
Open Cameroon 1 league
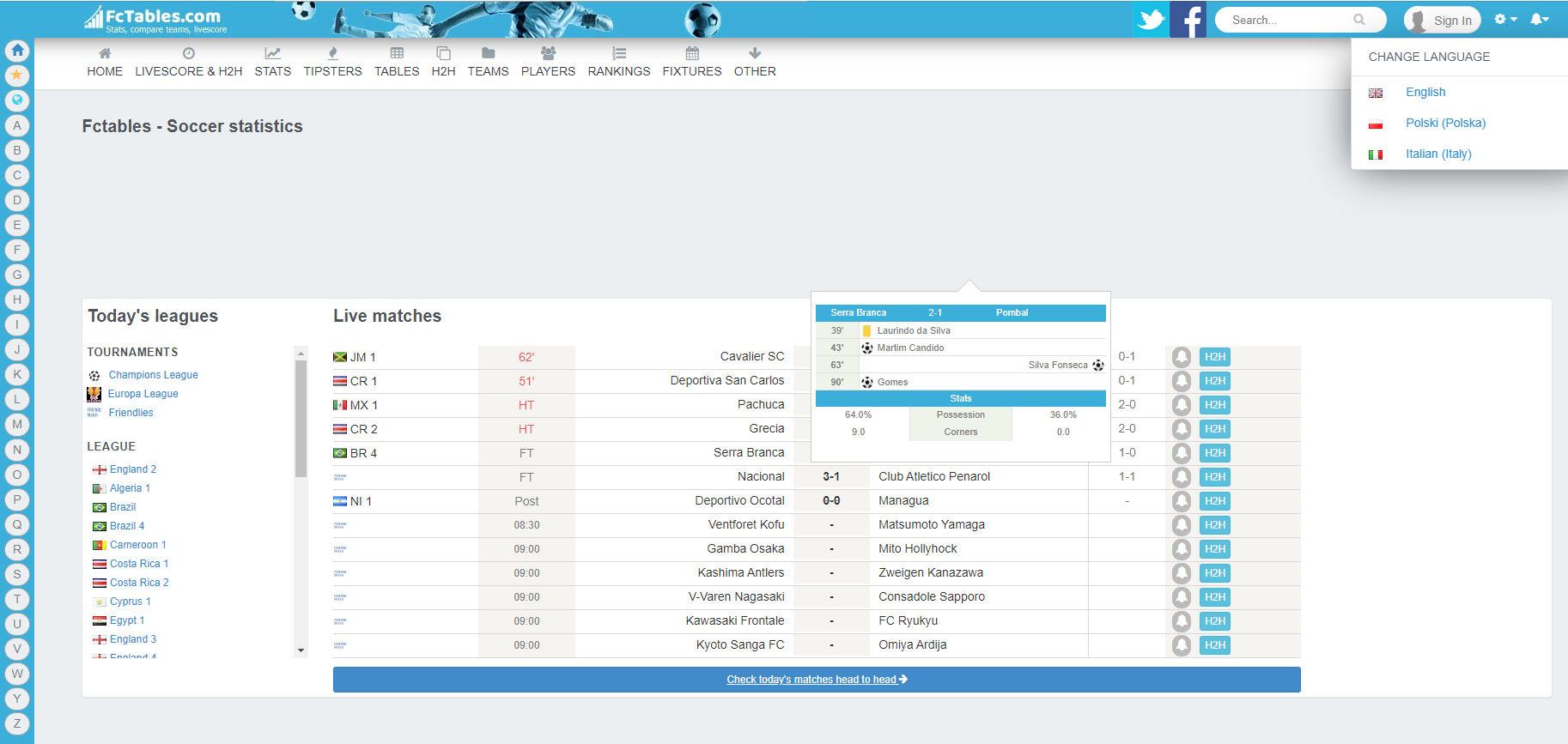pos(138,545)
